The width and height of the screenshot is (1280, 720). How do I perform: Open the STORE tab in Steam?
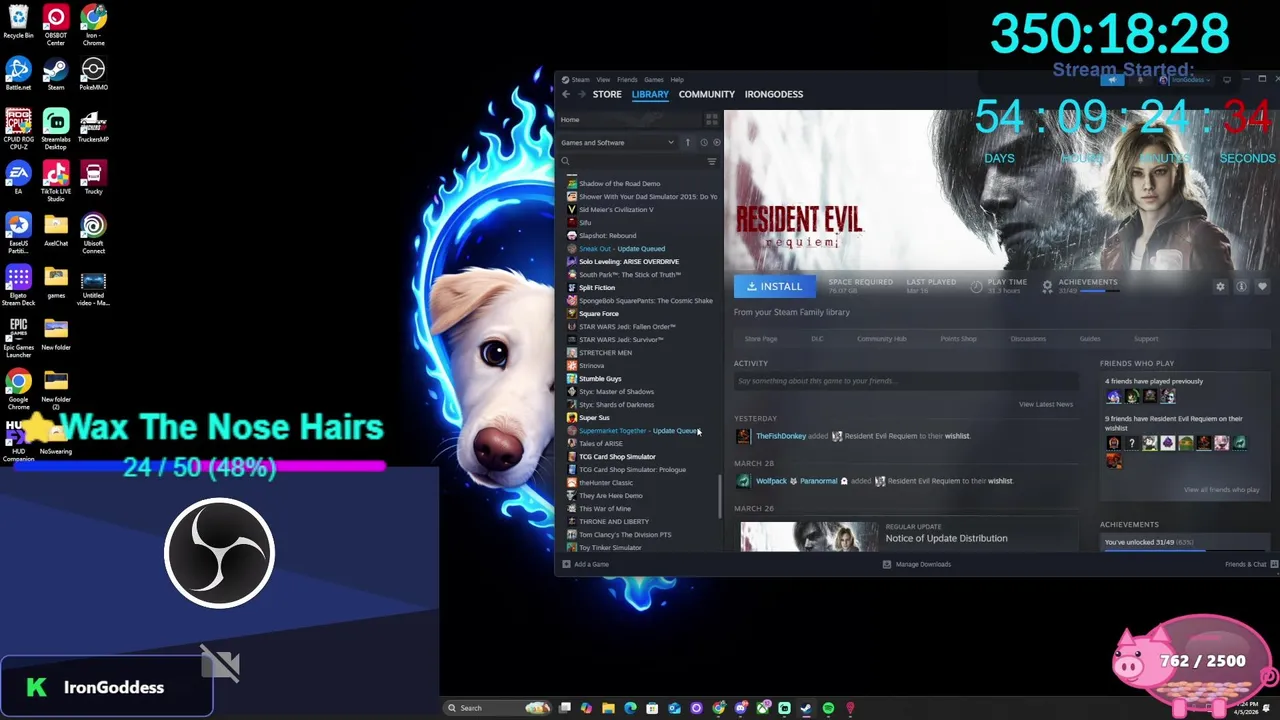(607, 94)
